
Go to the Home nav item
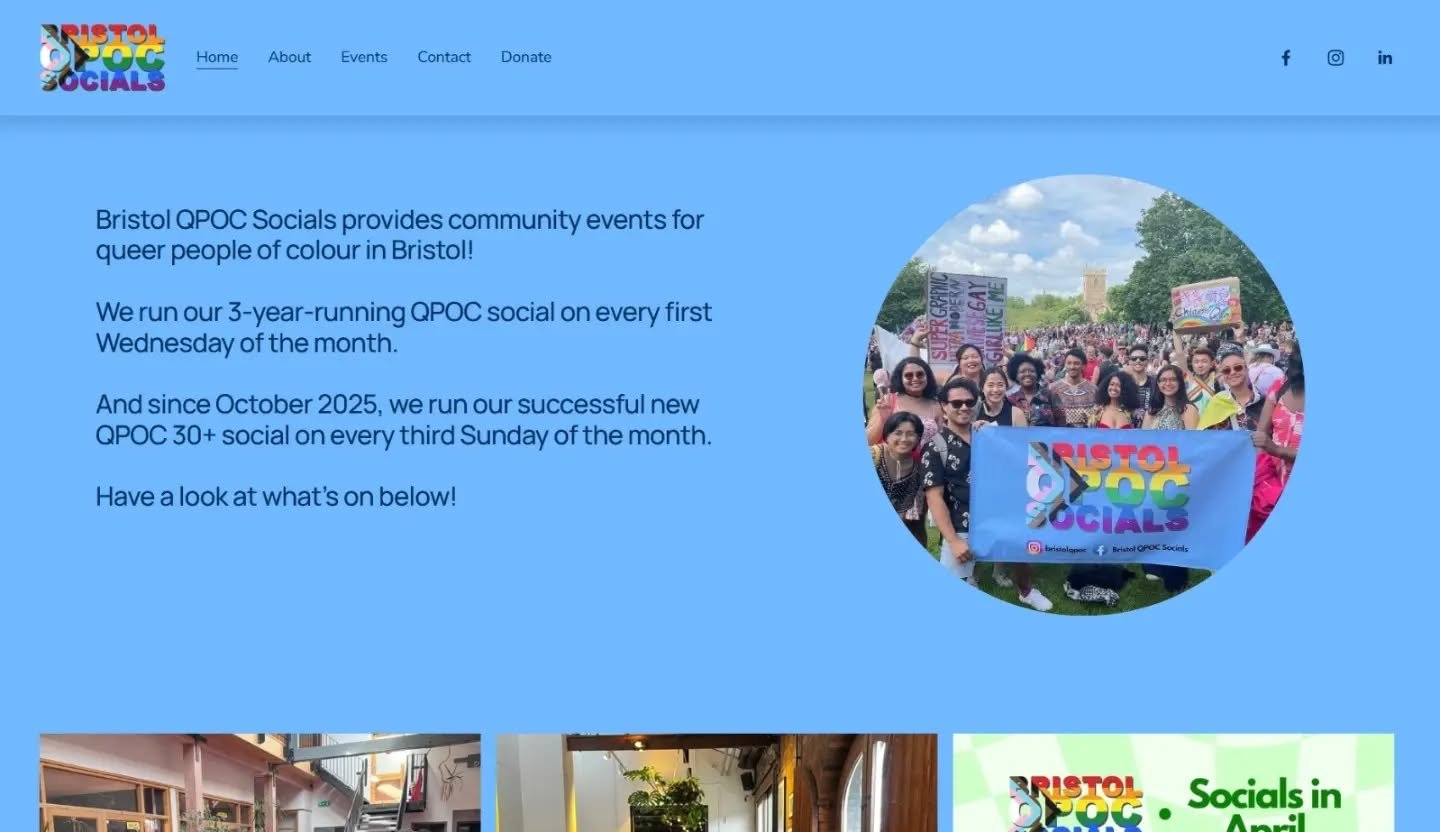tap(217, 57)
